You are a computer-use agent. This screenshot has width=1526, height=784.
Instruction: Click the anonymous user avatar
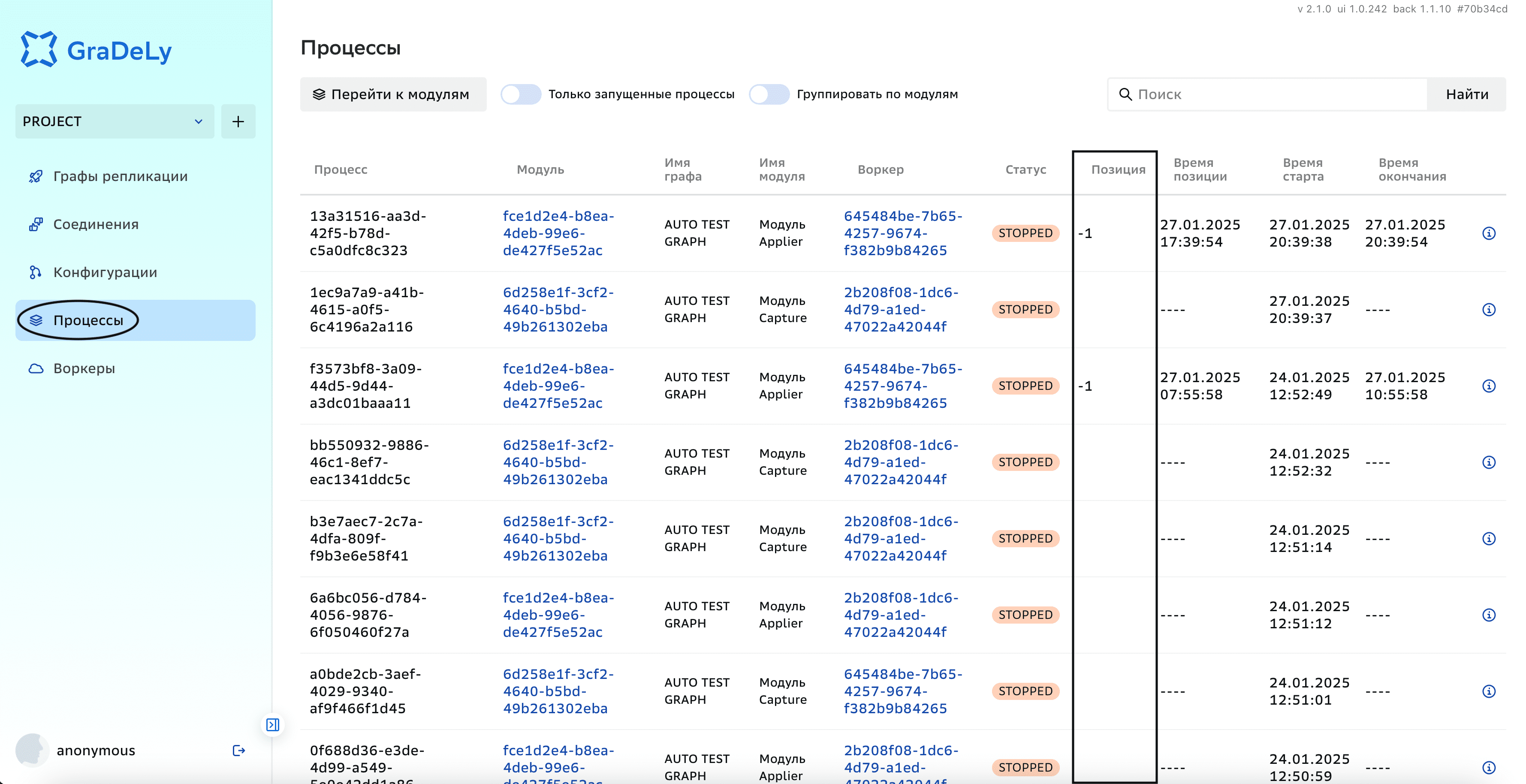pyautogui.click(x=32, y=750)
